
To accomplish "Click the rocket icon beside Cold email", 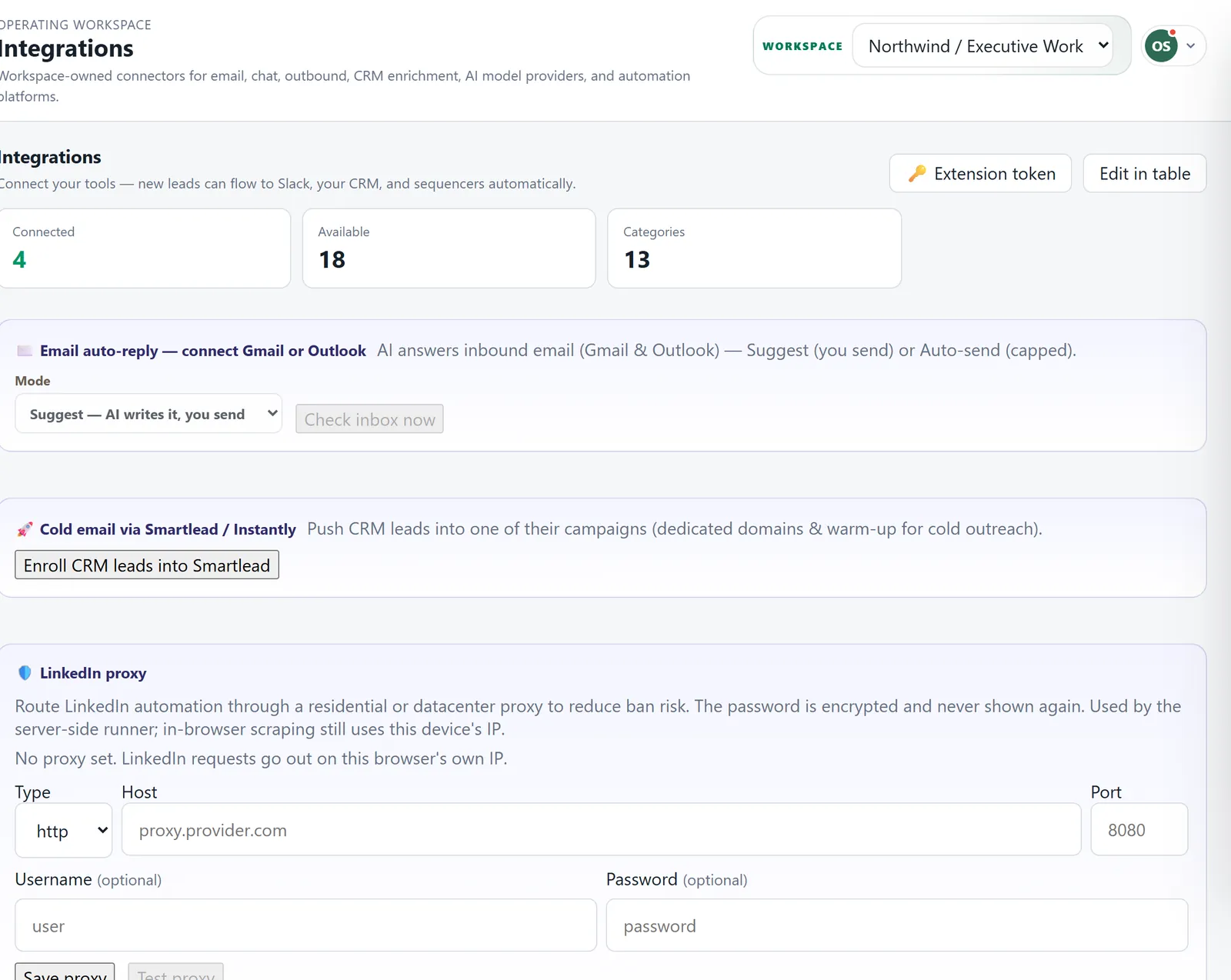I will pos(25,529).
